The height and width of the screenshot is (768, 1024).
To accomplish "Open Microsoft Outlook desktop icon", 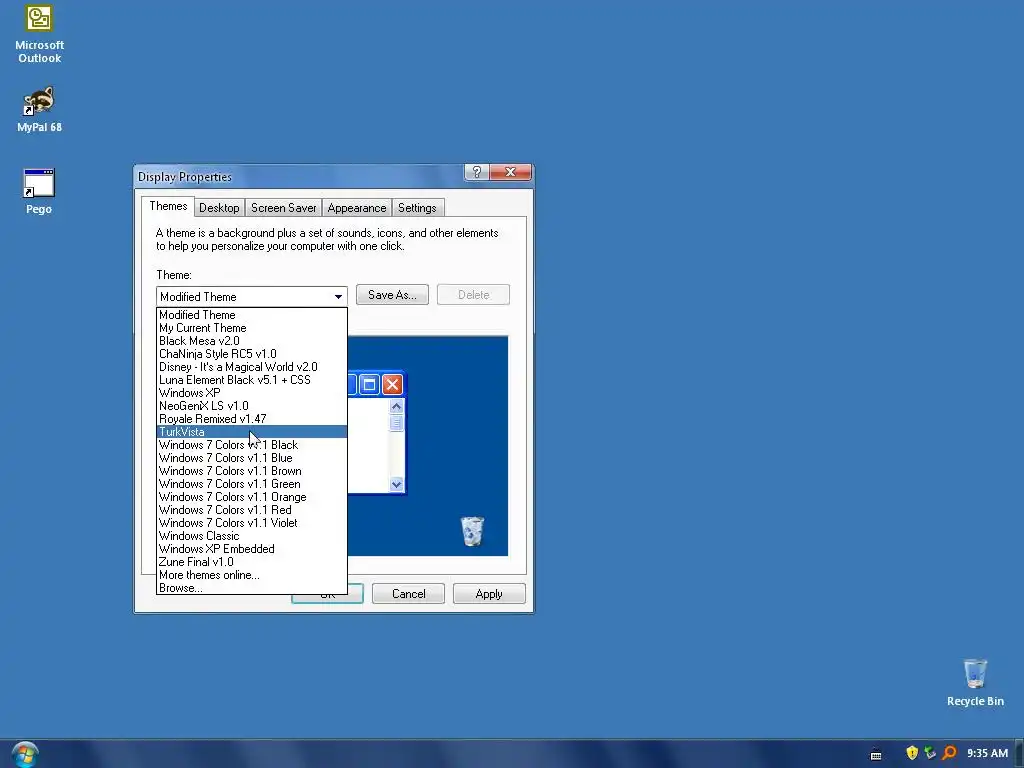I will [39, 34].
